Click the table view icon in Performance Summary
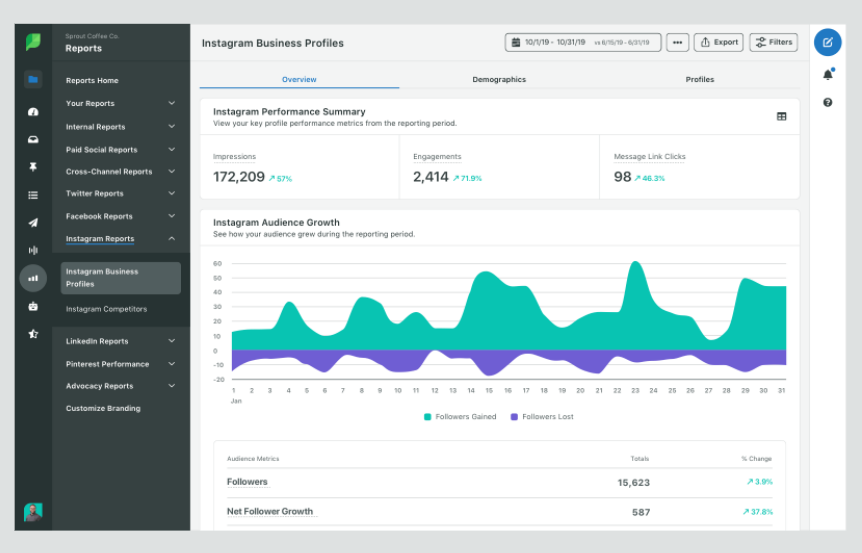The width and height of the screenshot is (862, 553). 781,117
